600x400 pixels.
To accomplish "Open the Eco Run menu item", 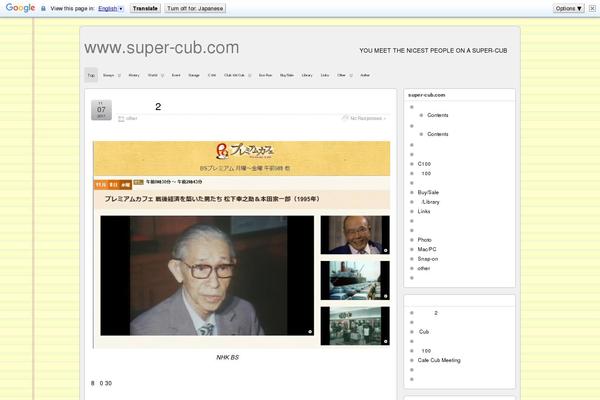I will [x=265, y=75].
